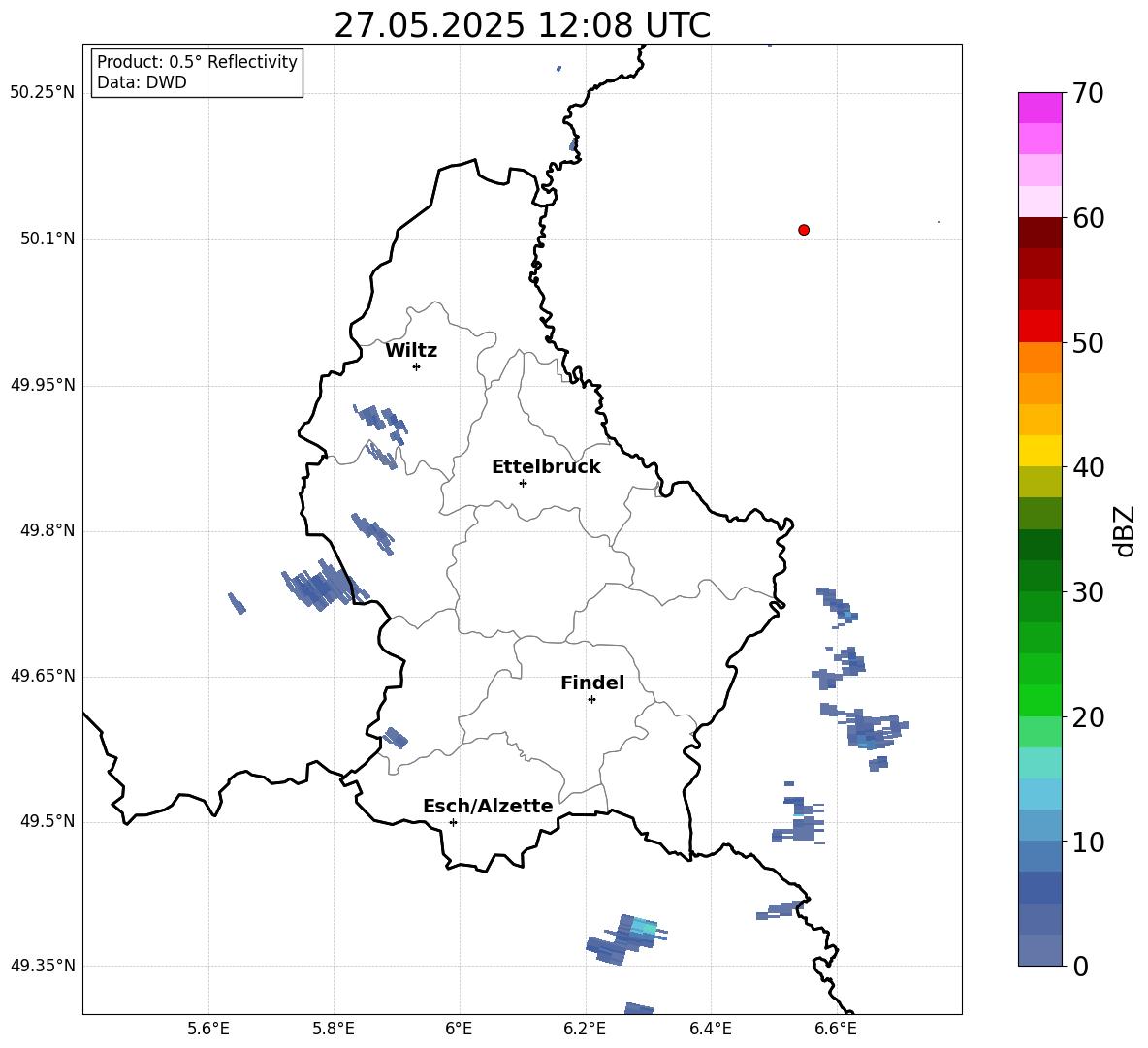This screenshot has width=1148, height=1048.
Task: Click the 70 colorbar tick label
Action: [x=1088, y=93]
